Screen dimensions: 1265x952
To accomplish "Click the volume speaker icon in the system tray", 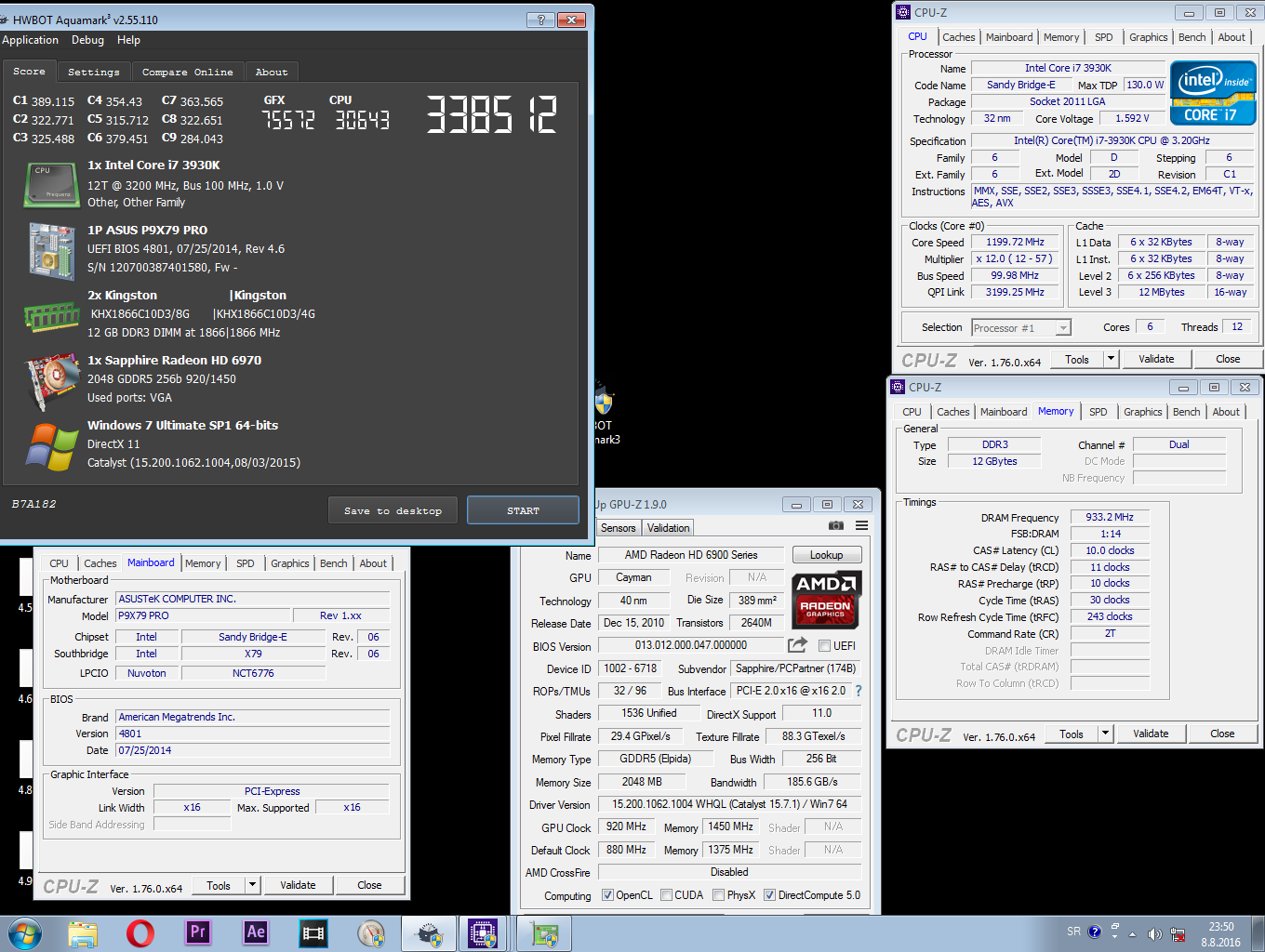I will coord(1154,934).
